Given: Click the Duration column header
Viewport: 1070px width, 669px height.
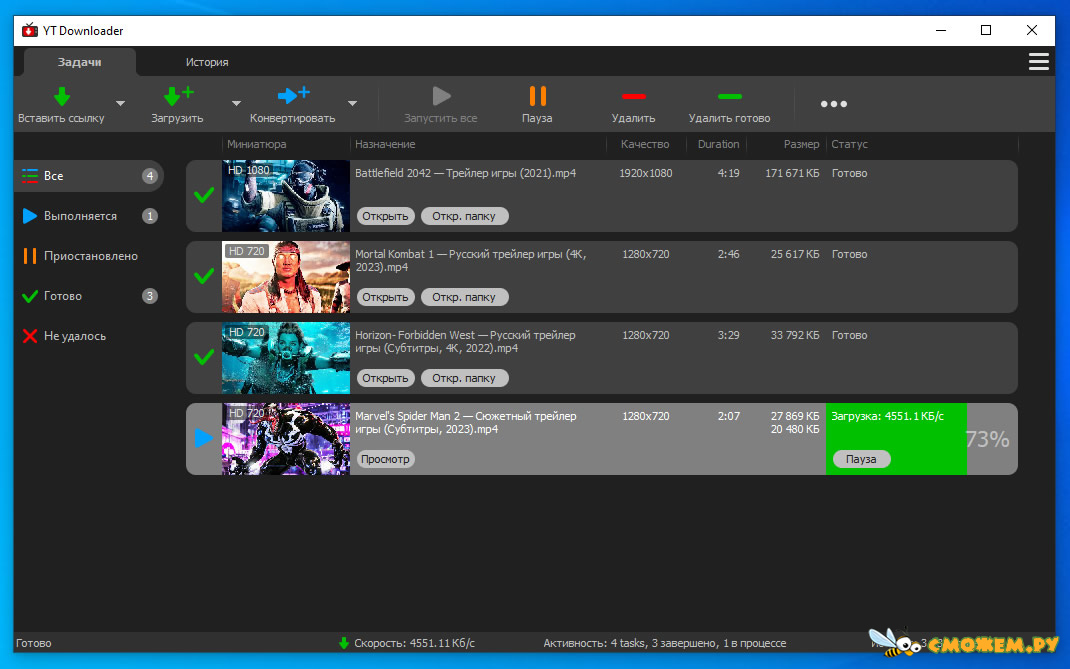Looking at the screenshot, I should (x=719, y=145).
